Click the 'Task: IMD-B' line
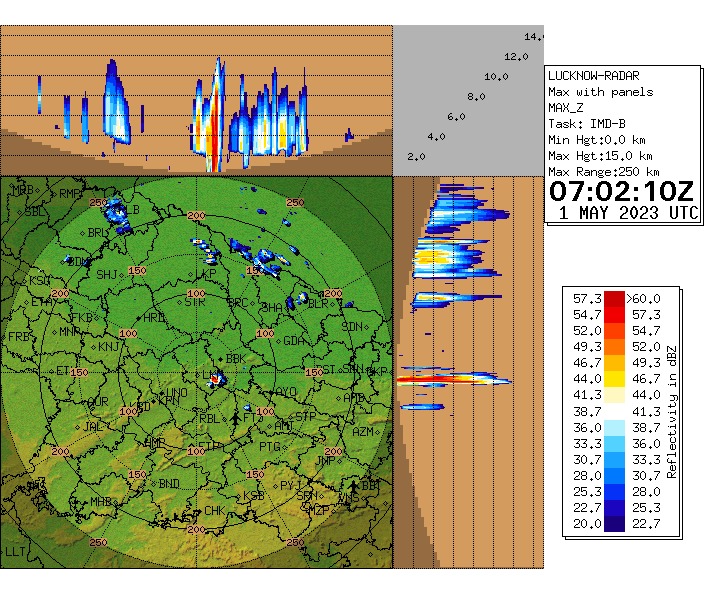The width and height of the screenshot is (704, 594). 587,123
